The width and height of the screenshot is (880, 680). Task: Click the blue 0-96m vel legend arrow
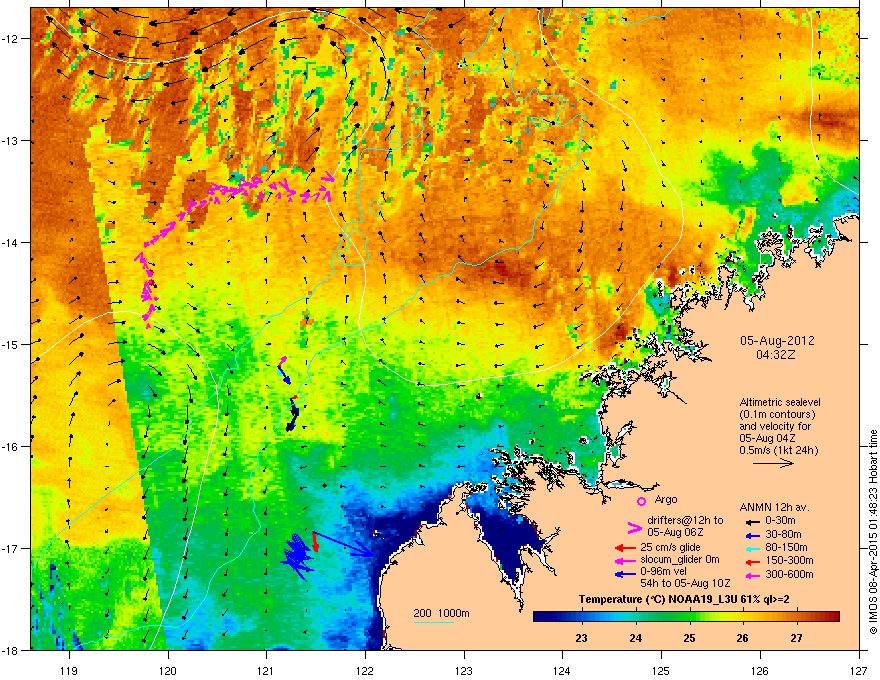tap(625, 574)
